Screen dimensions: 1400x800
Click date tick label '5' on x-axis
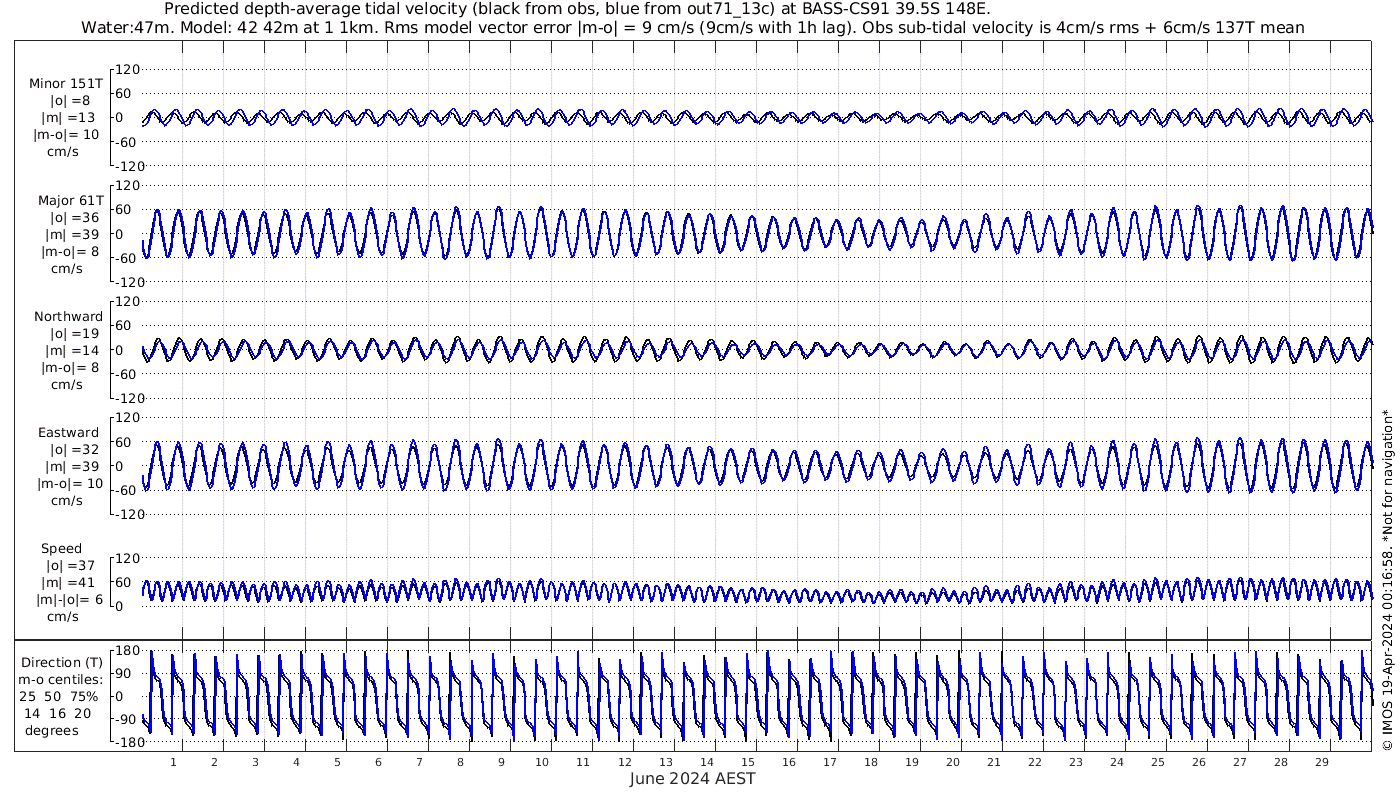coord(337,762)
